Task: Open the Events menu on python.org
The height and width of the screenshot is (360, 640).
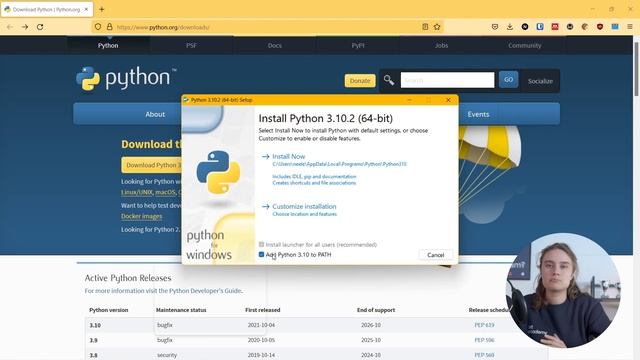Action: tap(478, 114)
